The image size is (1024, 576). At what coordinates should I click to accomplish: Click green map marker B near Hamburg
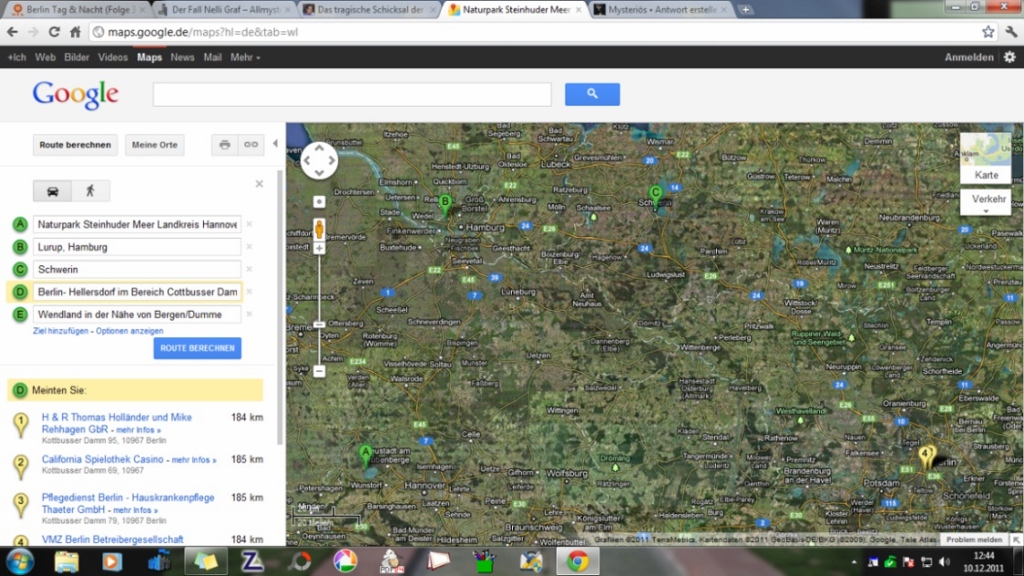tap(445, 204)
